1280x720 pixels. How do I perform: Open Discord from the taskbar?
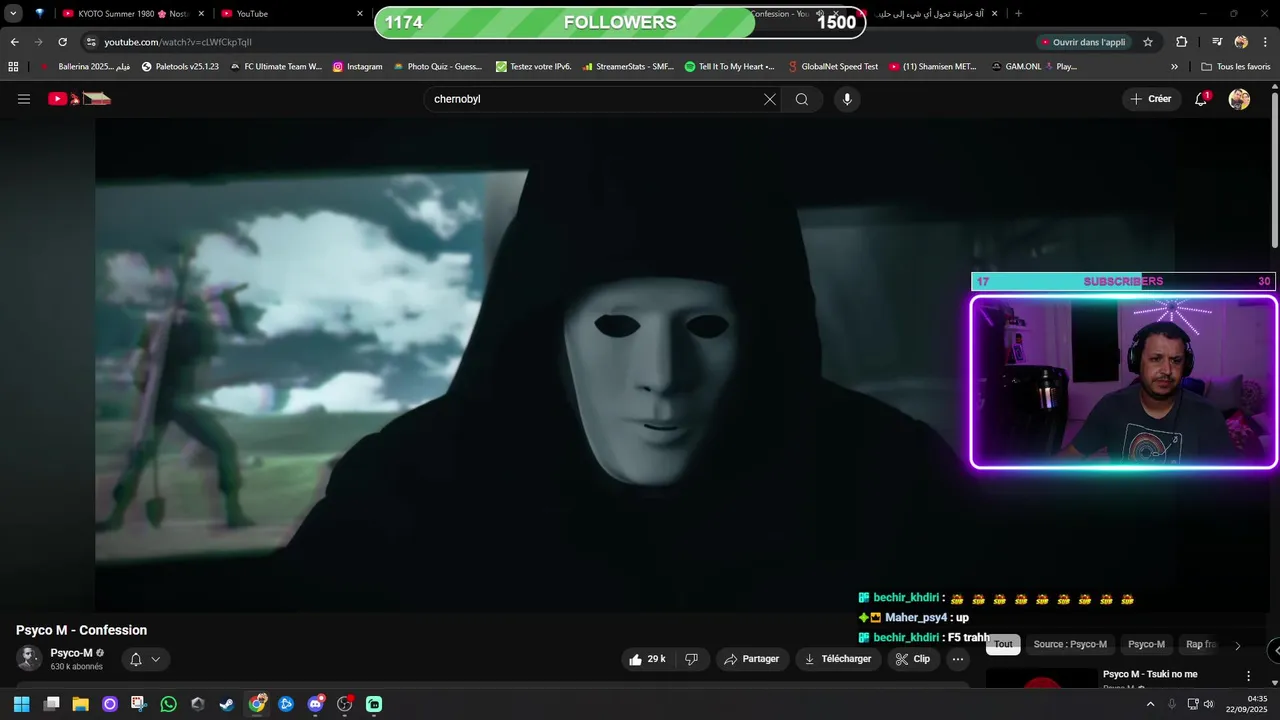click(x=315, y=704)
